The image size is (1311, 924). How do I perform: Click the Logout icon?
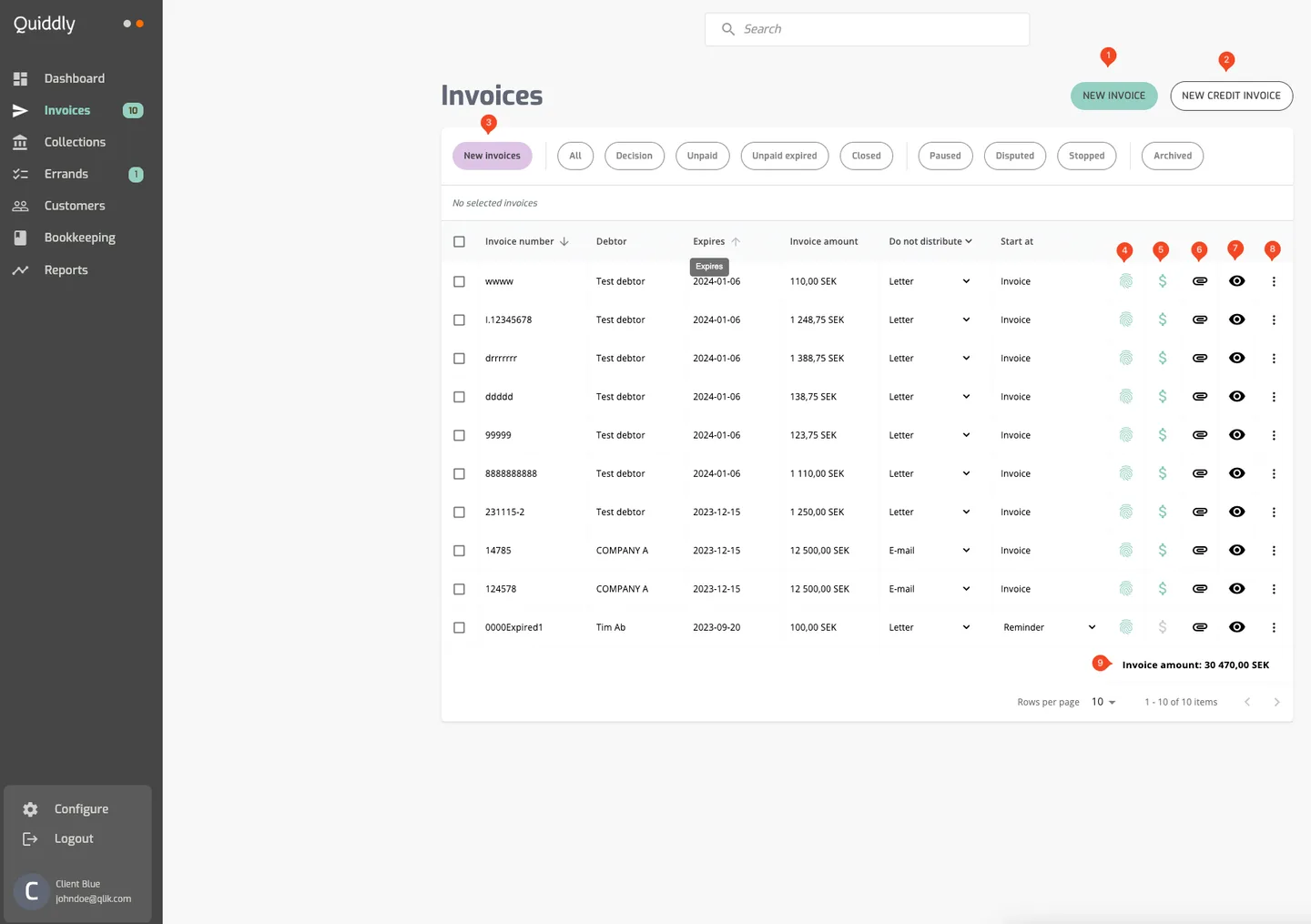30,838
